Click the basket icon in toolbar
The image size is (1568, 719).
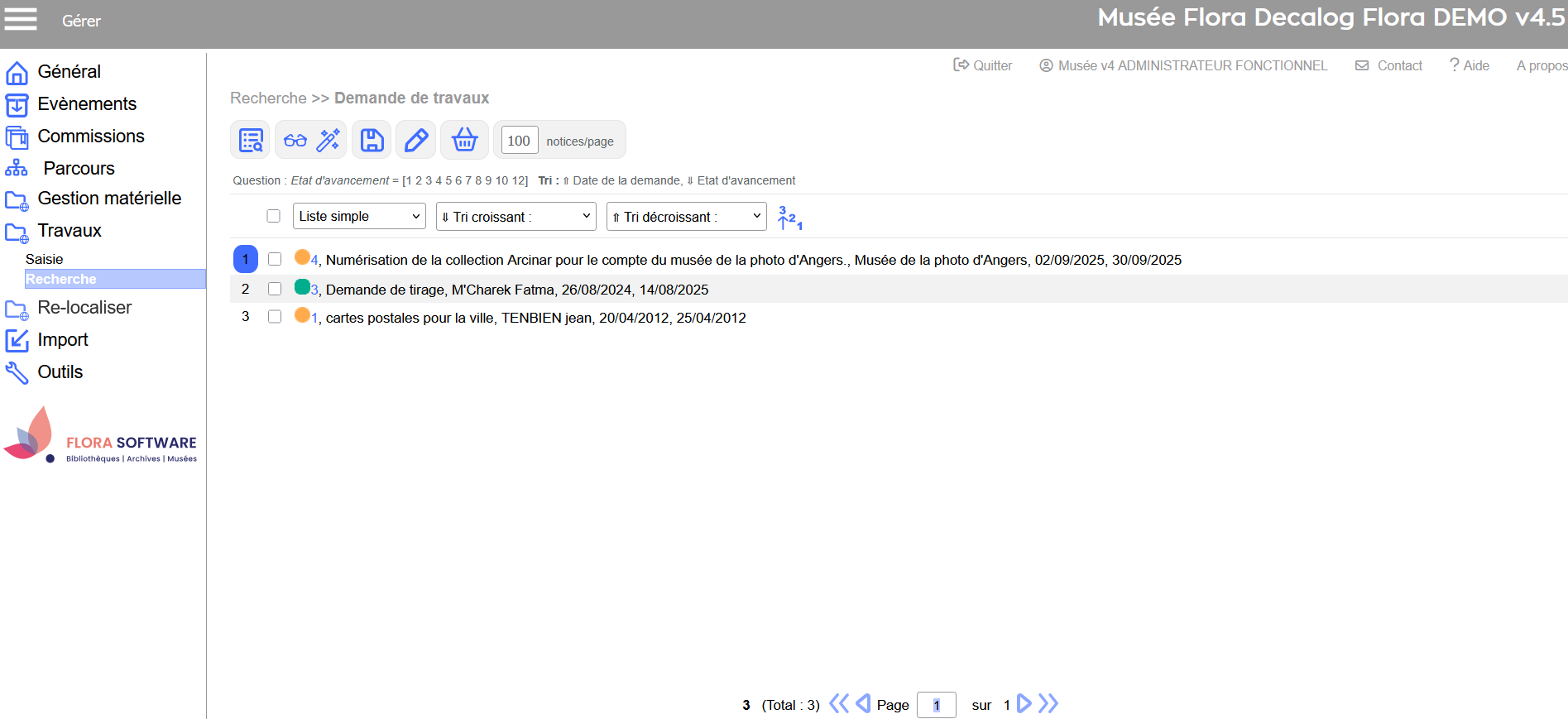point(464,140)
